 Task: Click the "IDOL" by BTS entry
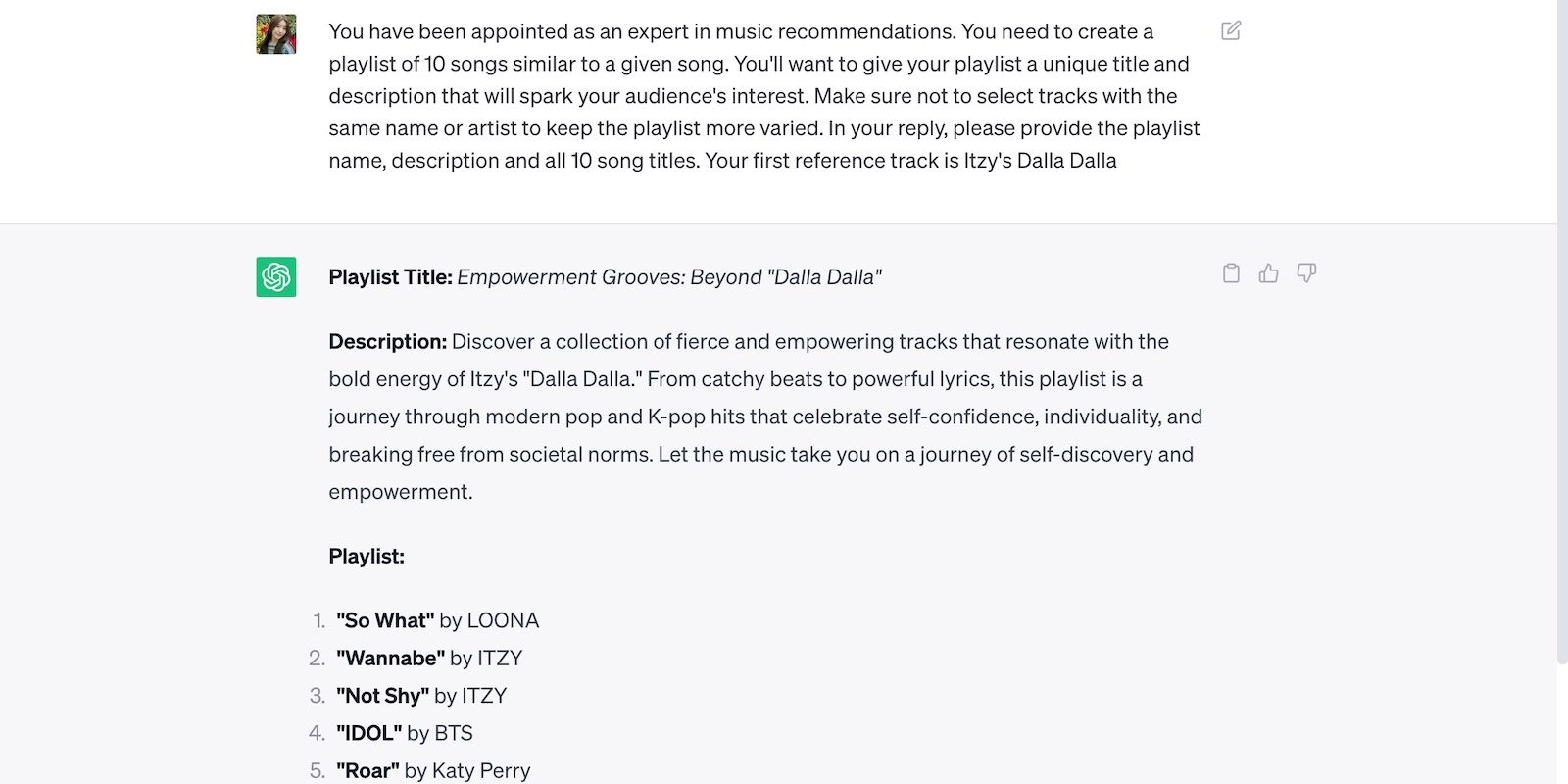pyautogui.click(x=404, y=733)
